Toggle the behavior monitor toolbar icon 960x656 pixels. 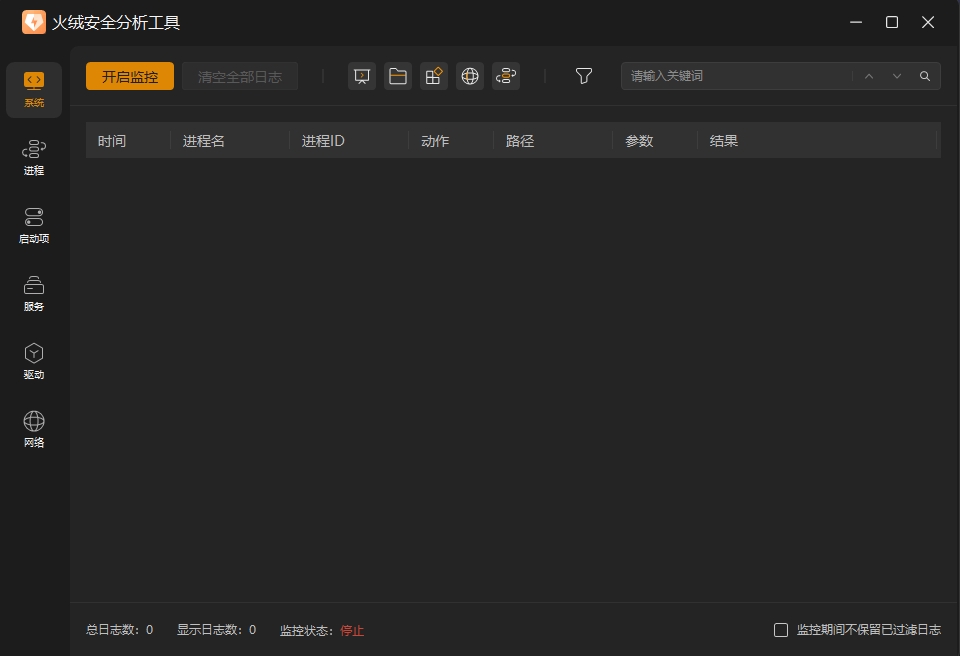pos(506,76)
